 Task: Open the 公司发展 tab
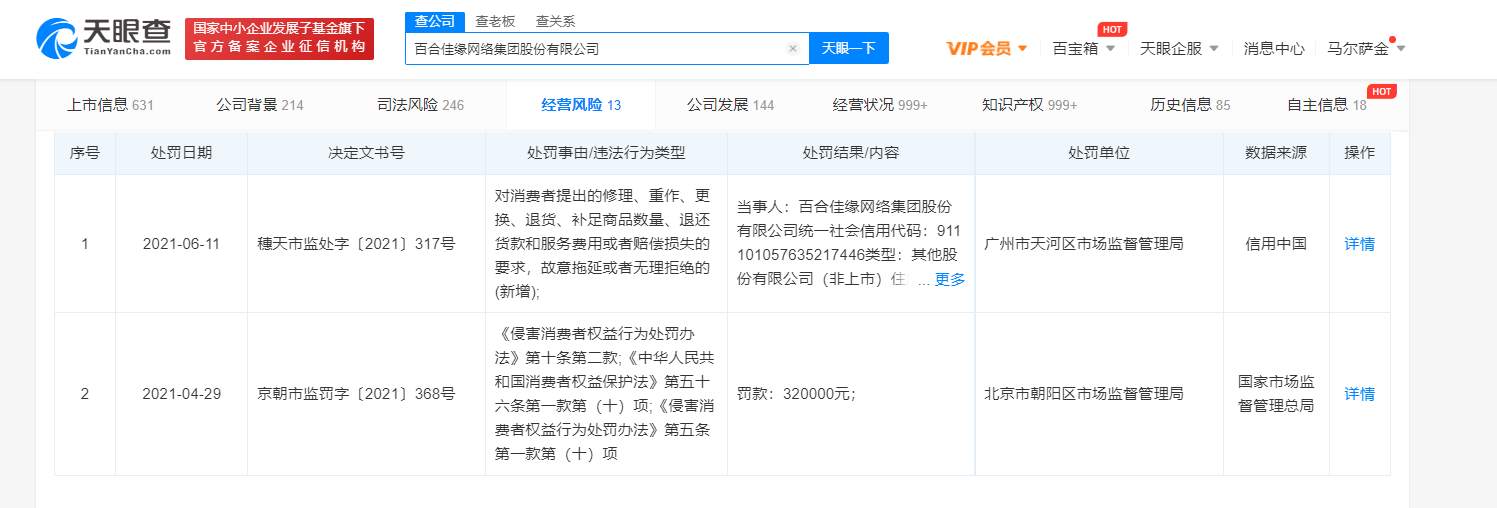tap(730, 105)
